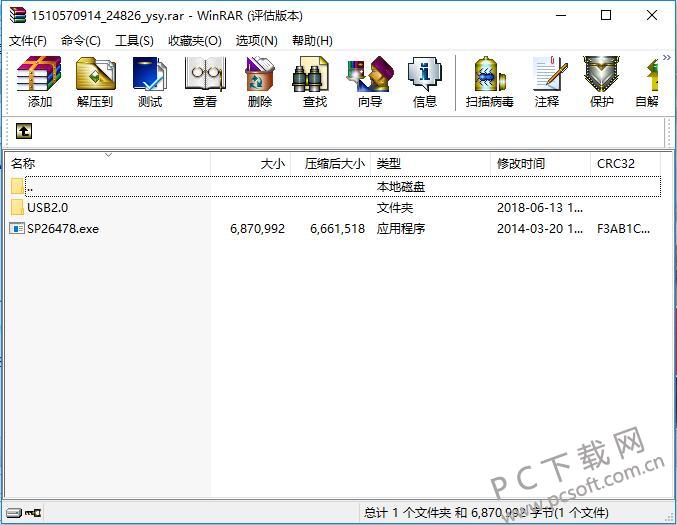Select the USB2.0 folder icon
This screenshot has width=677, height=525.
click(x=17, y=207)
